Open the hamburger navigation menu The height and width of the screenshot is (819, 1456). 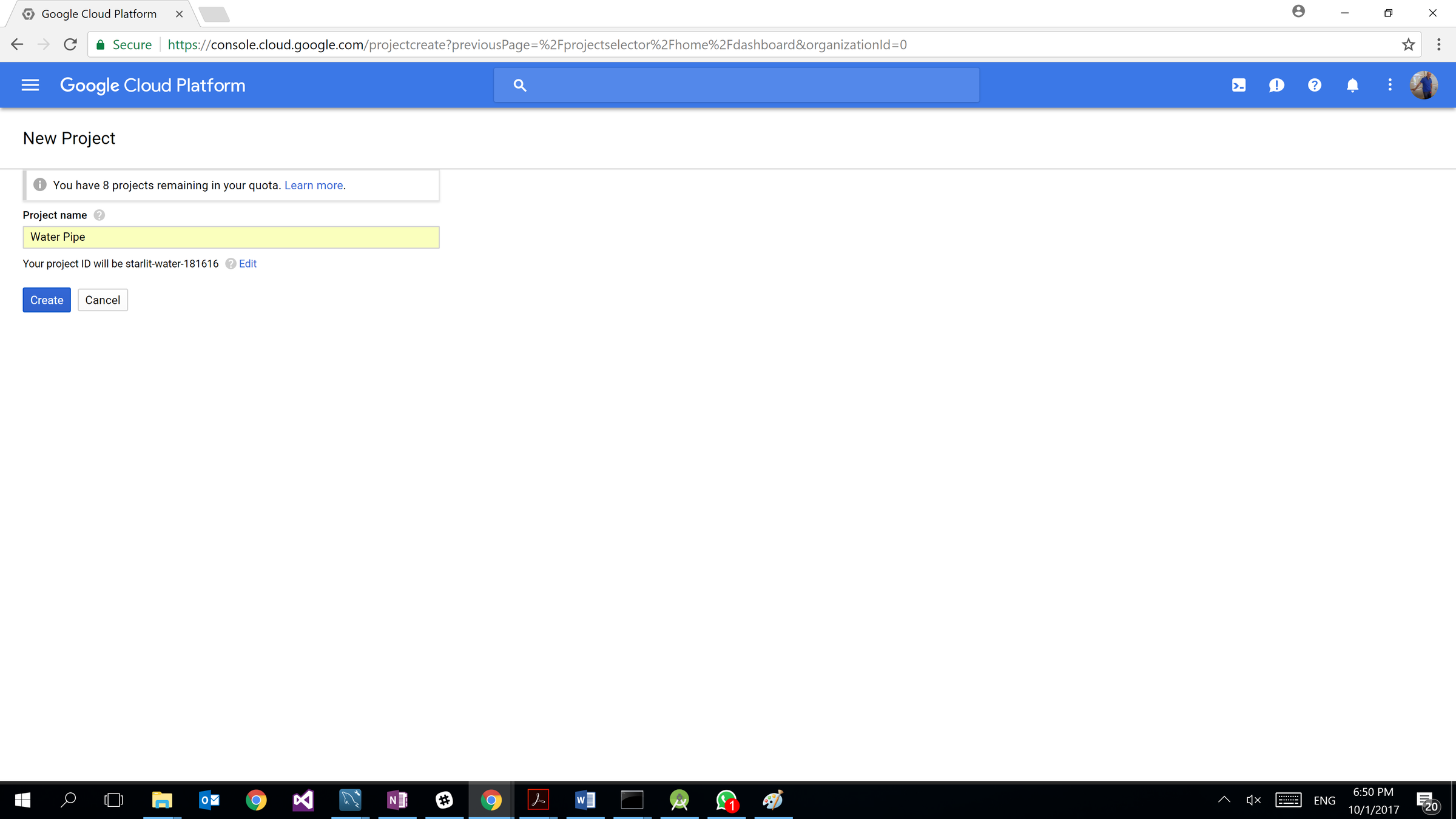30,85
